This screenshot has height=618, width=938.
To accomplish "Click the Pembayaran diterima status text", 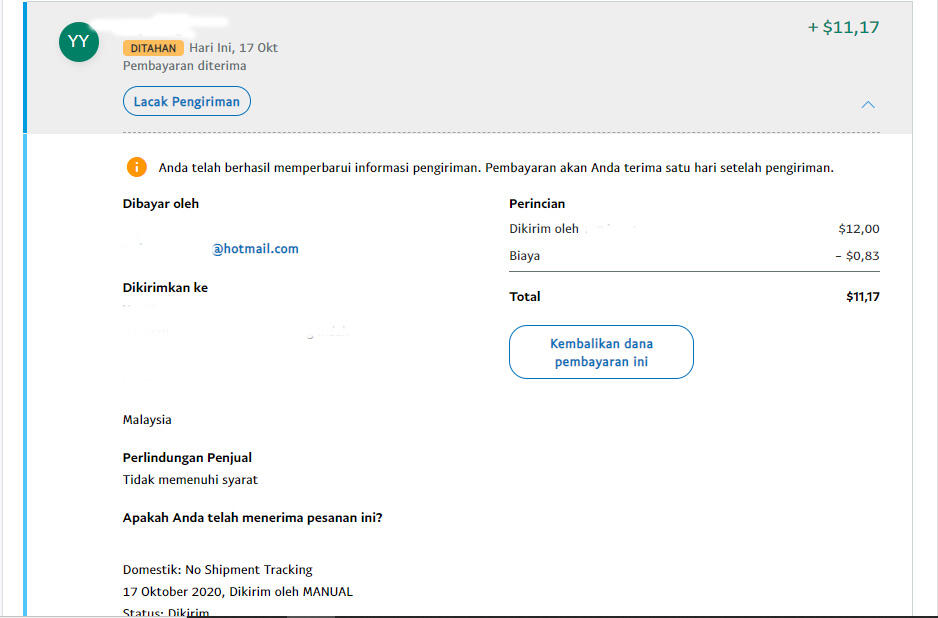I will pyautogui.click(x=184, y=66).
